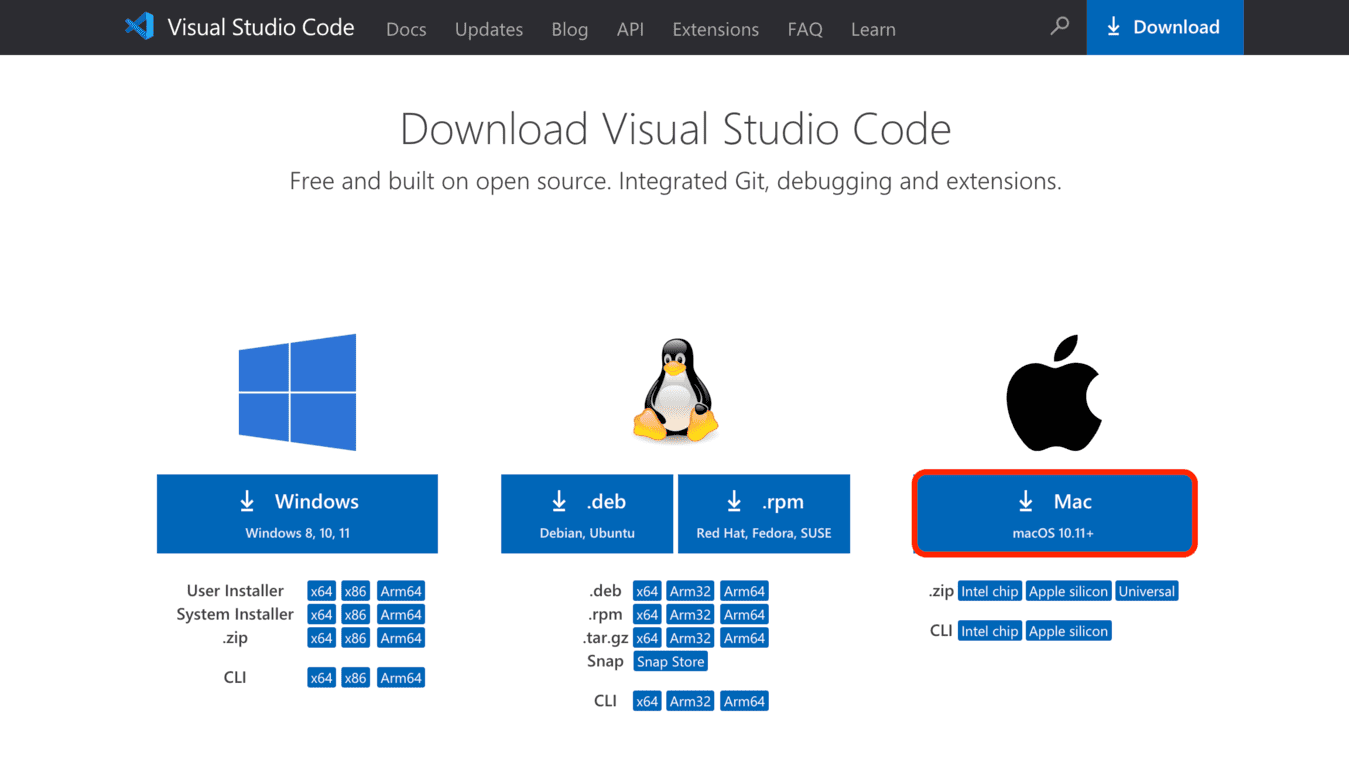The height and width of the screenshot is (759, 1349).
Task: Open the Snap Store link
Action: pos(671,662)
